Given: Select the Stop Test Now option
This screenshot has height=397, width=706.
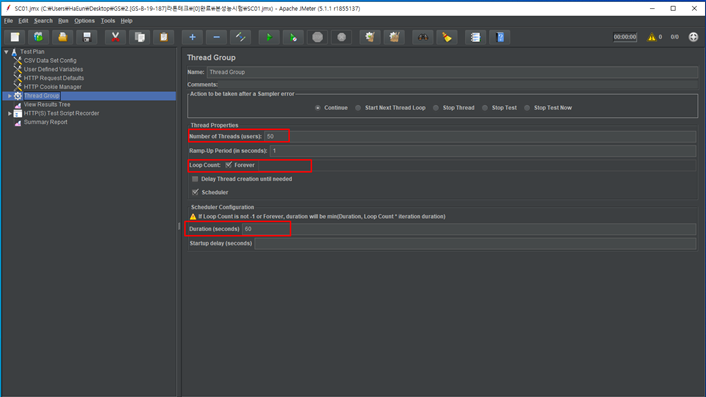Looking at the screenshot, I should pyautogui.click(x=527, y=108).
